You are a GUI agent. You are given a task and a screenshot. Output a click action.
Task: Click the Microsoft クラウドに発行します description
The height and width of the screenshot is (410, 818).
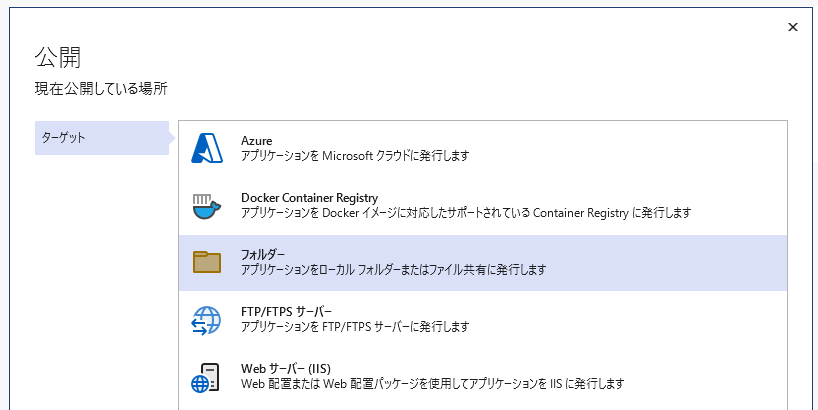(x=355, y=155)
